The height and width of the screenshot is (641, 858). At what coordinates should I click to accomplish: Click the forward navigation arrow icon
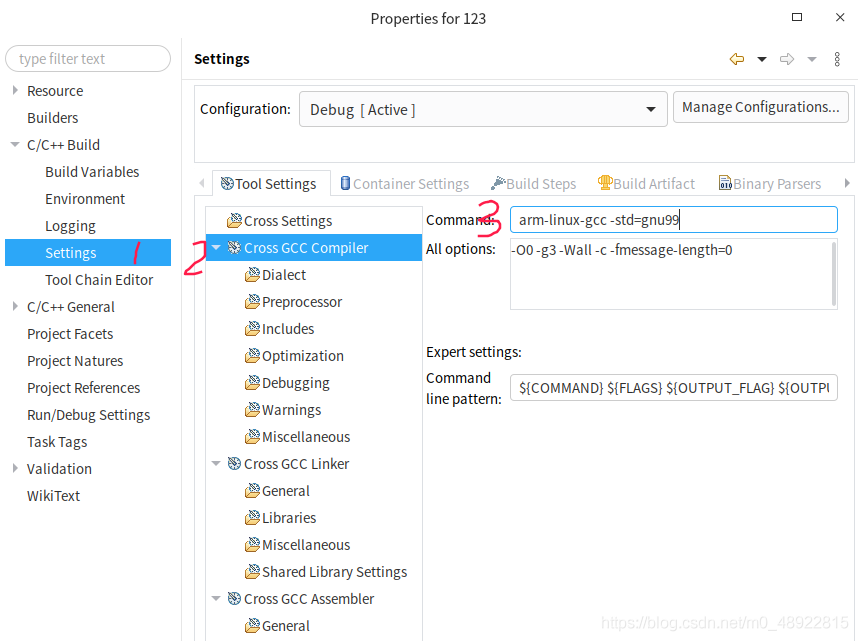(x=787, y=59)
